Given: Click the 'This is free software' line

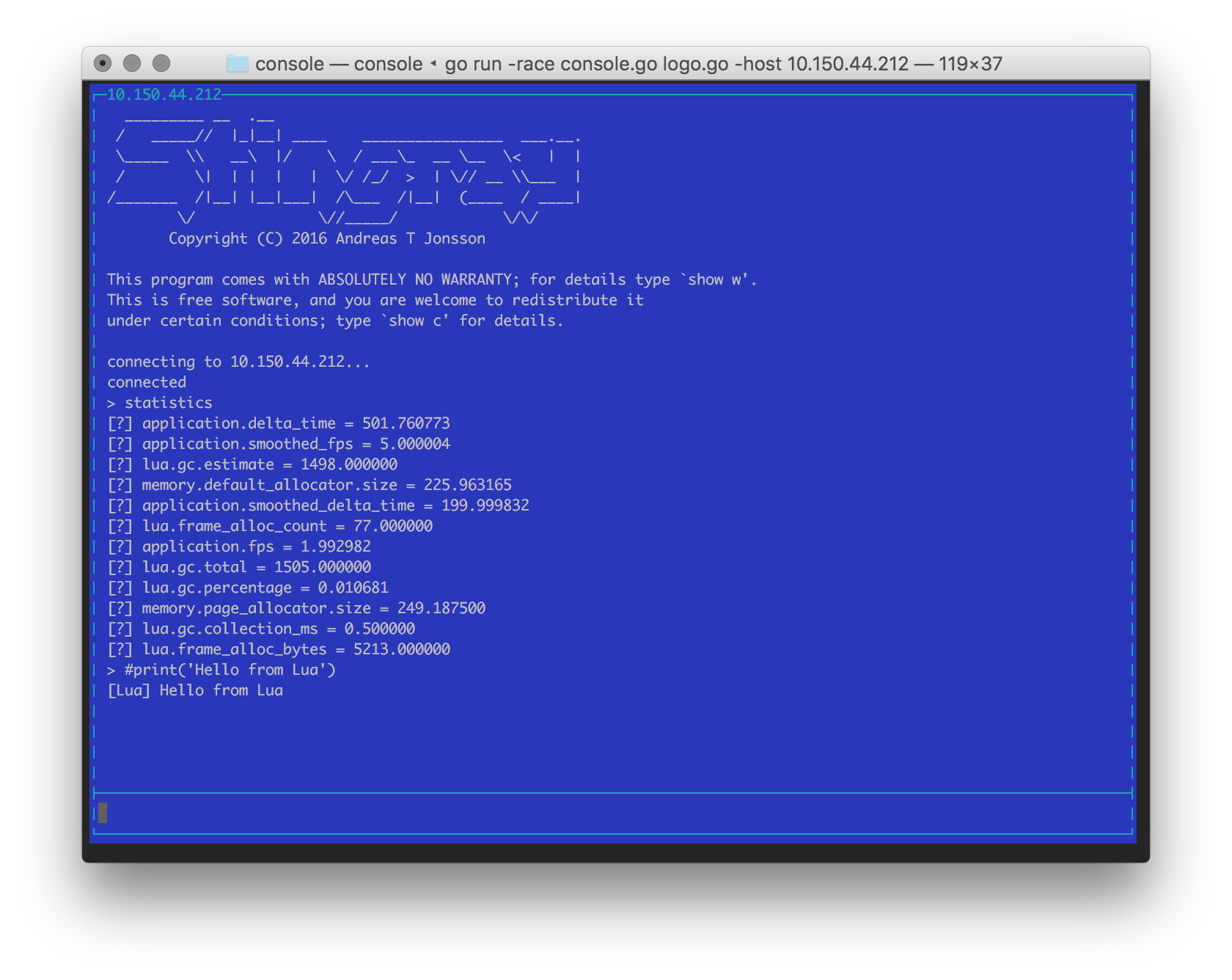Looking at the screenshot, I should tap(375, 300).
